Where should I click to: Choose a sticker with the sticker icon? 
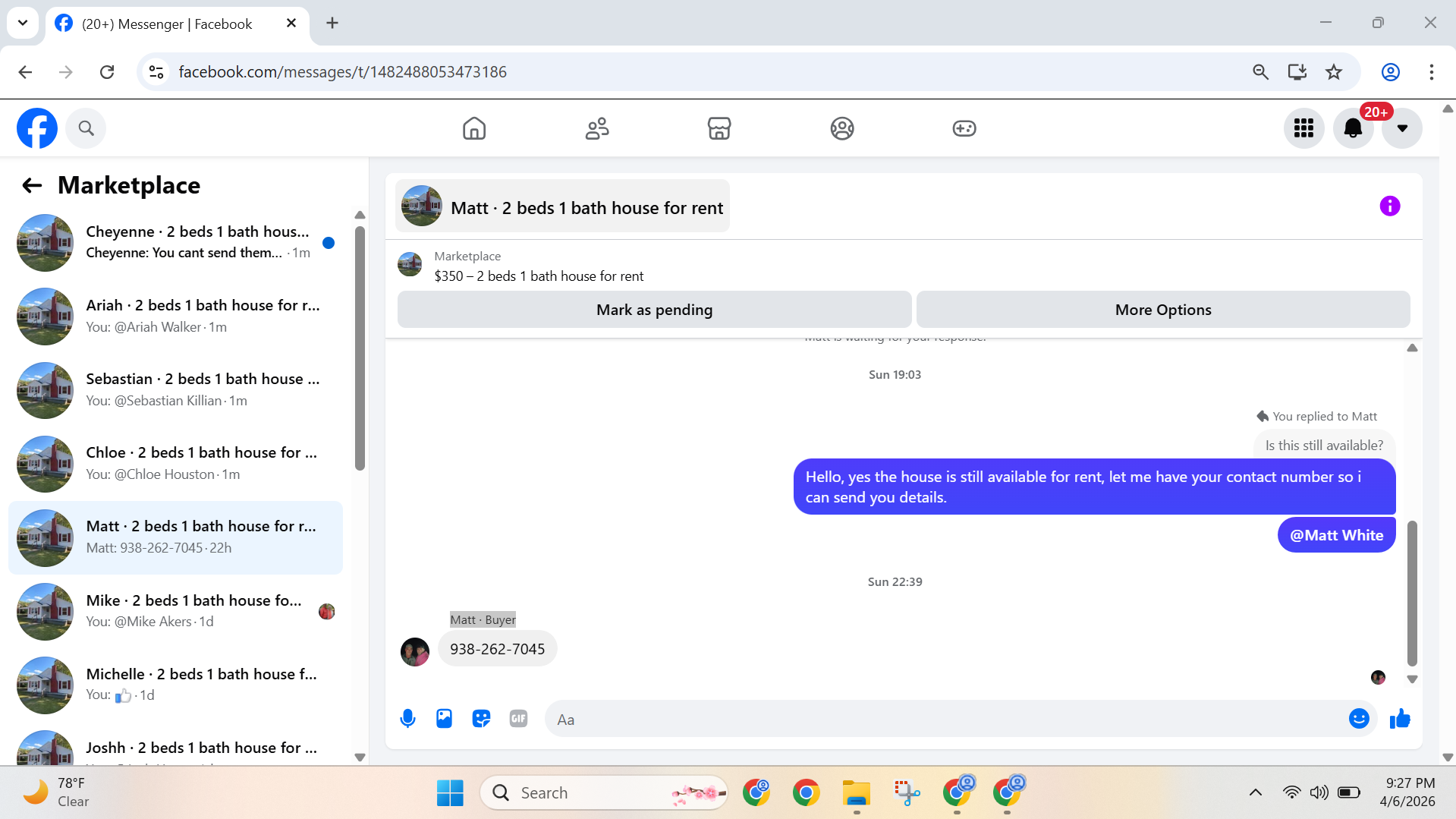(481, 719)
